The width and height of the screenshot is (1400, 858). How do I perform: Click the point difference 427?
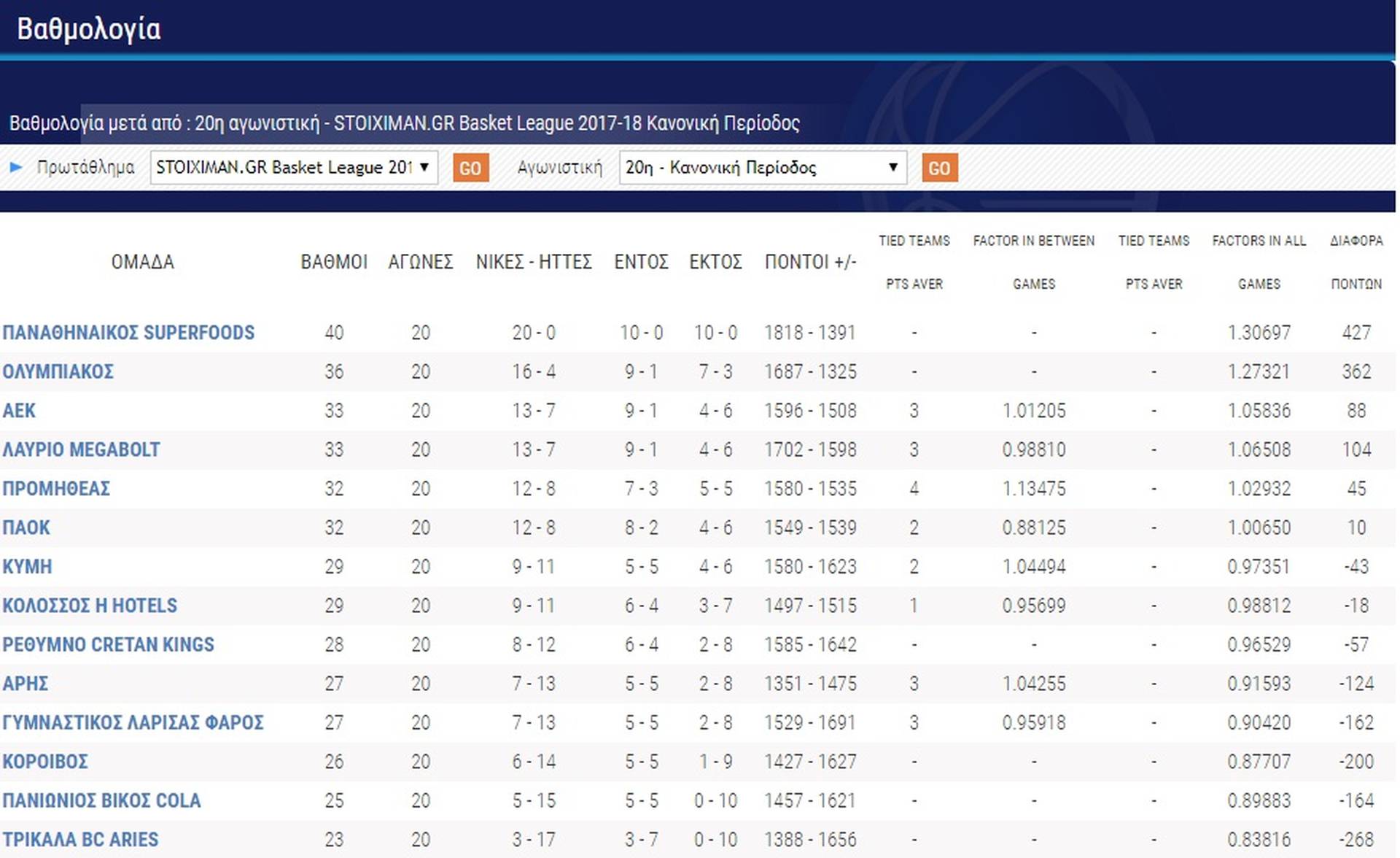coord(1356,333)
